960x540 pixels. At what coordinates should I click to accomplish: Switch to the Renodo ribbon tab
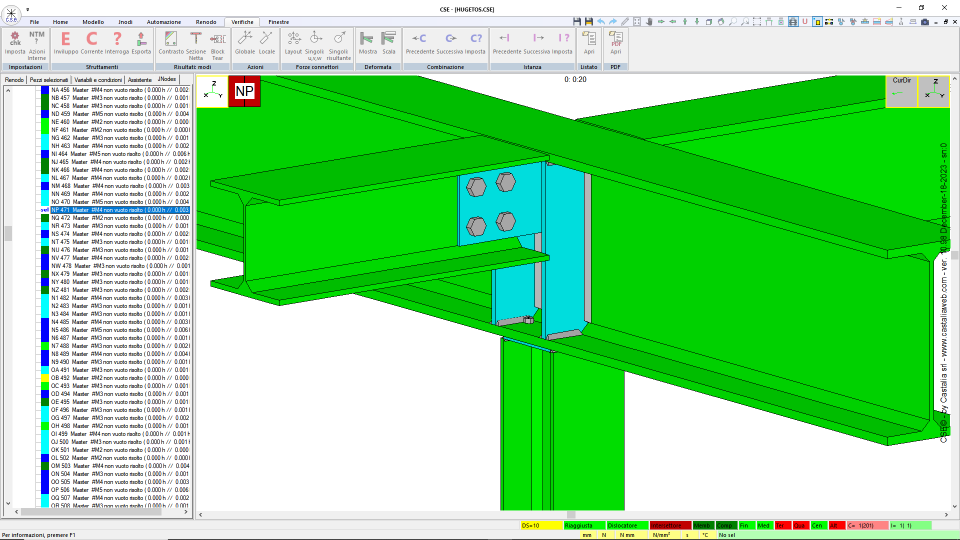(206, 22)
